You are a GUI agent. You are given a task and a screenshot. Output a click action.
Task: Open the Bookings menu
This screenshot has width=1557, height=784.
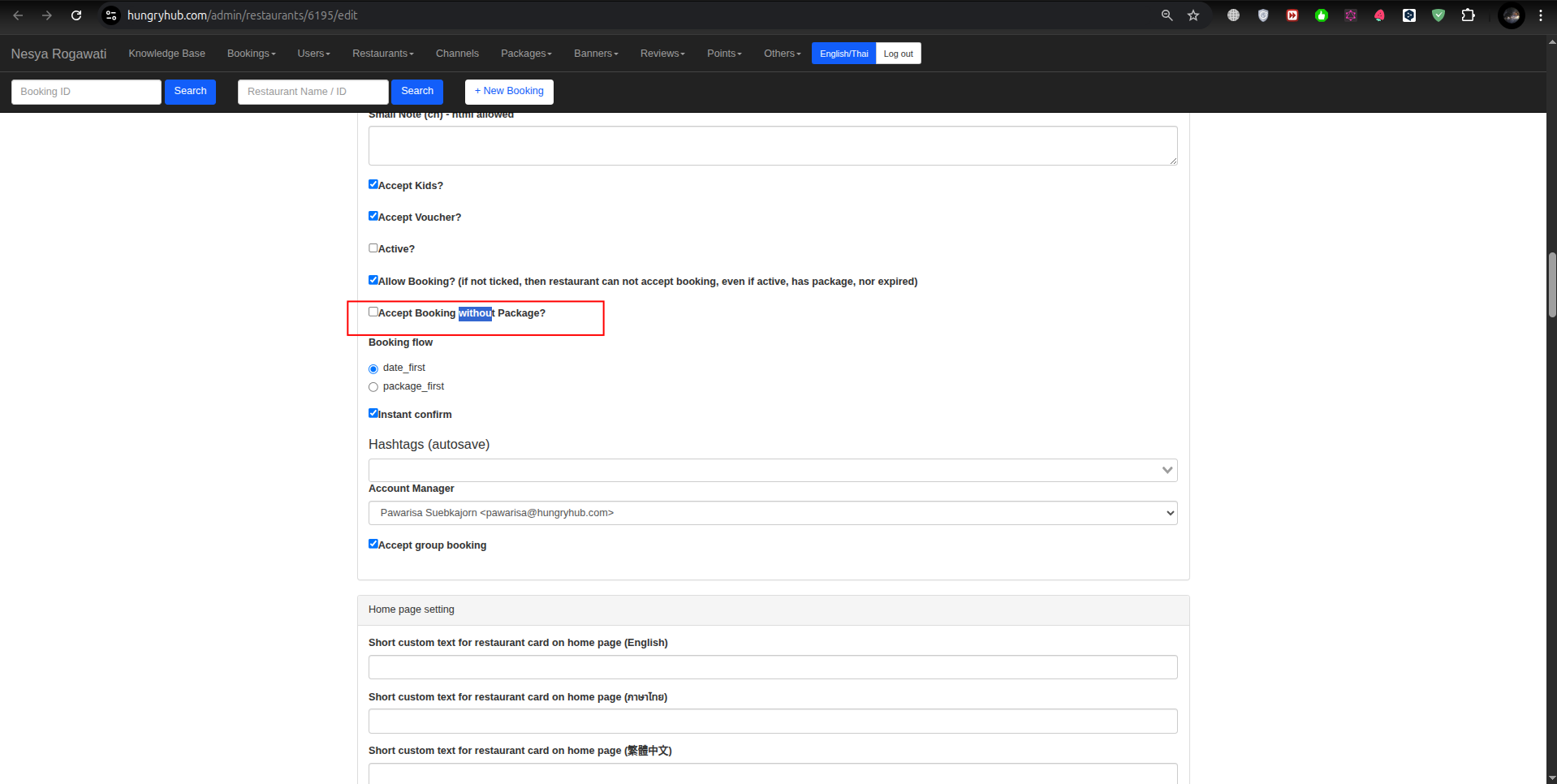[251, 54]
